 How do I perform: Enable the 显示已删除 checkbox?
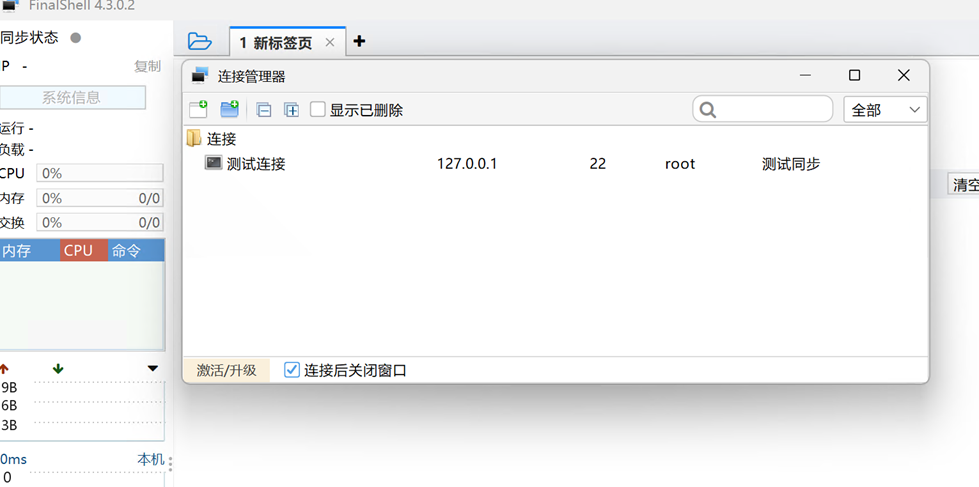click(318, 110)
